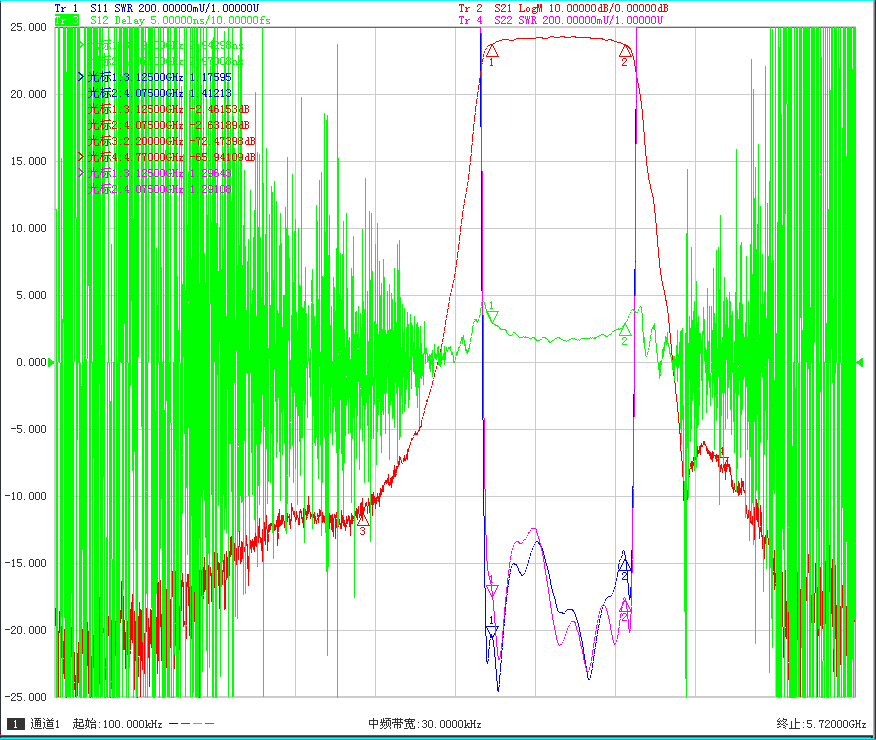The image size is (876, 740).
Task: Click green trace legend dash in status bar
Action: tap(197, 724)
